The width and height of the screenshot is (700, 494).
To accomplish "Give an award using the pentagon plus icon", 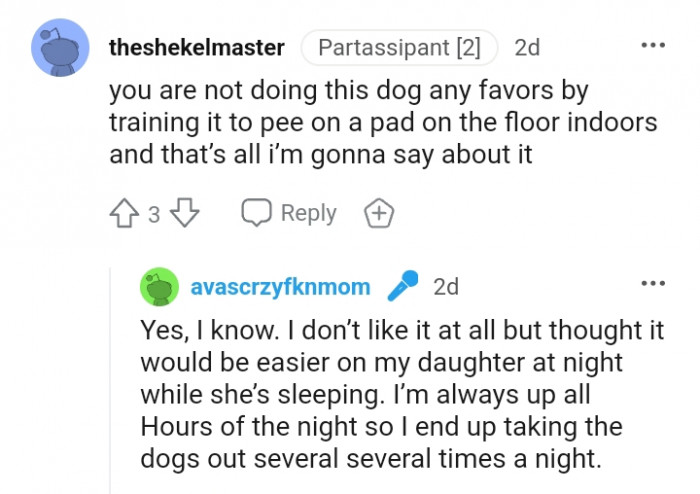I will point(380,213).
